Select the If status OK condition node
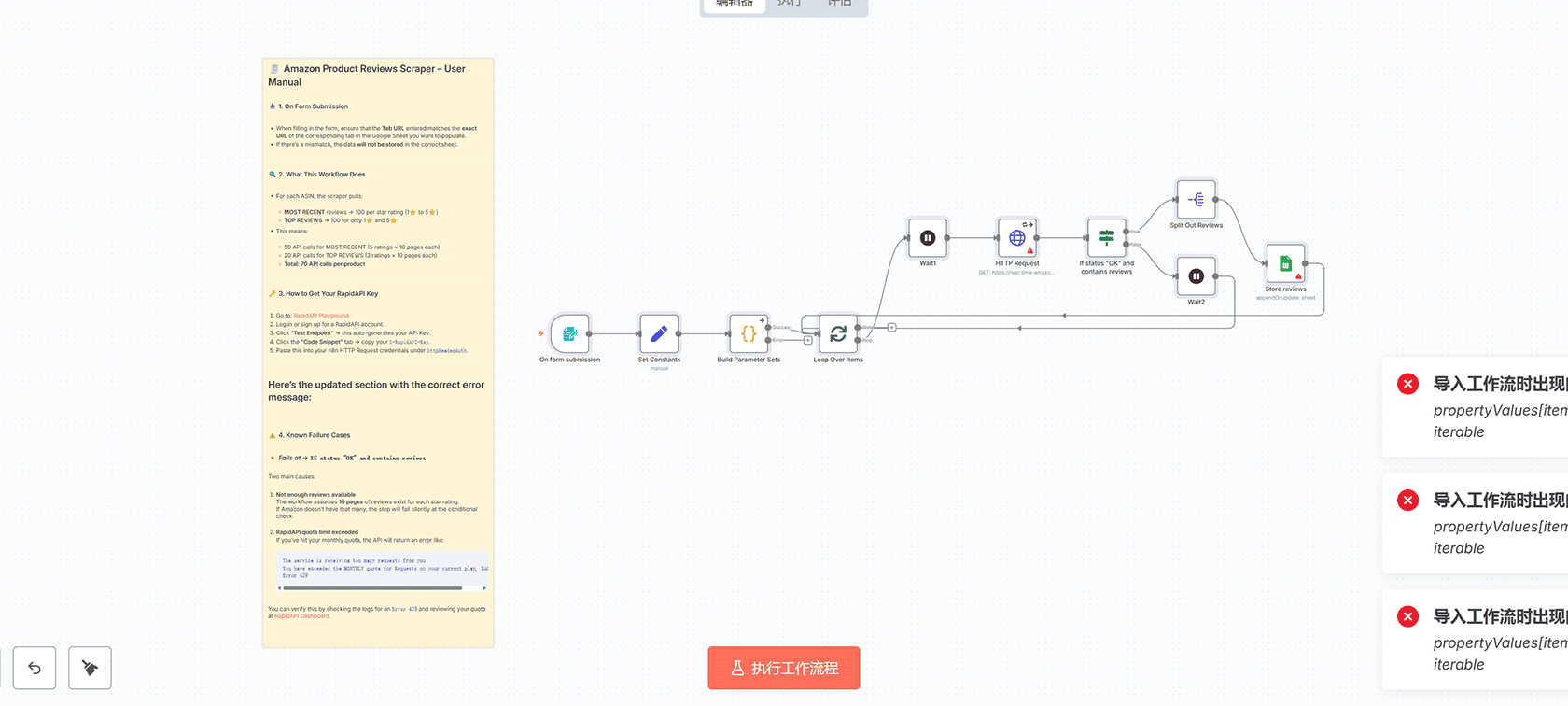This screenshot has height=706, width=1568. pyautogui.click(x=1107, y=238)
